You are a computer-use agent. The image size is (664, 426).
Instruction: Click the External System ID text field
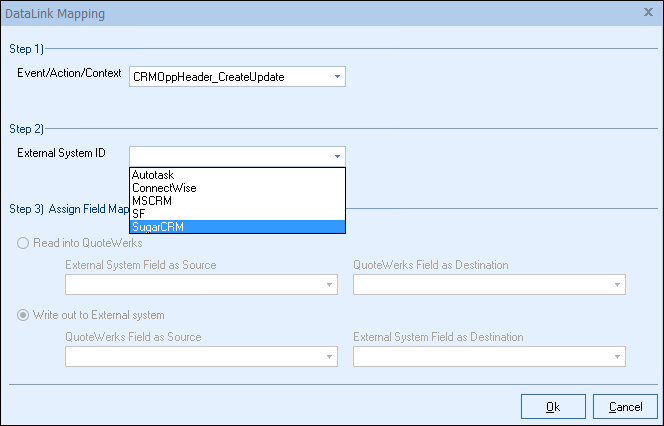click(x=230, y=156)
